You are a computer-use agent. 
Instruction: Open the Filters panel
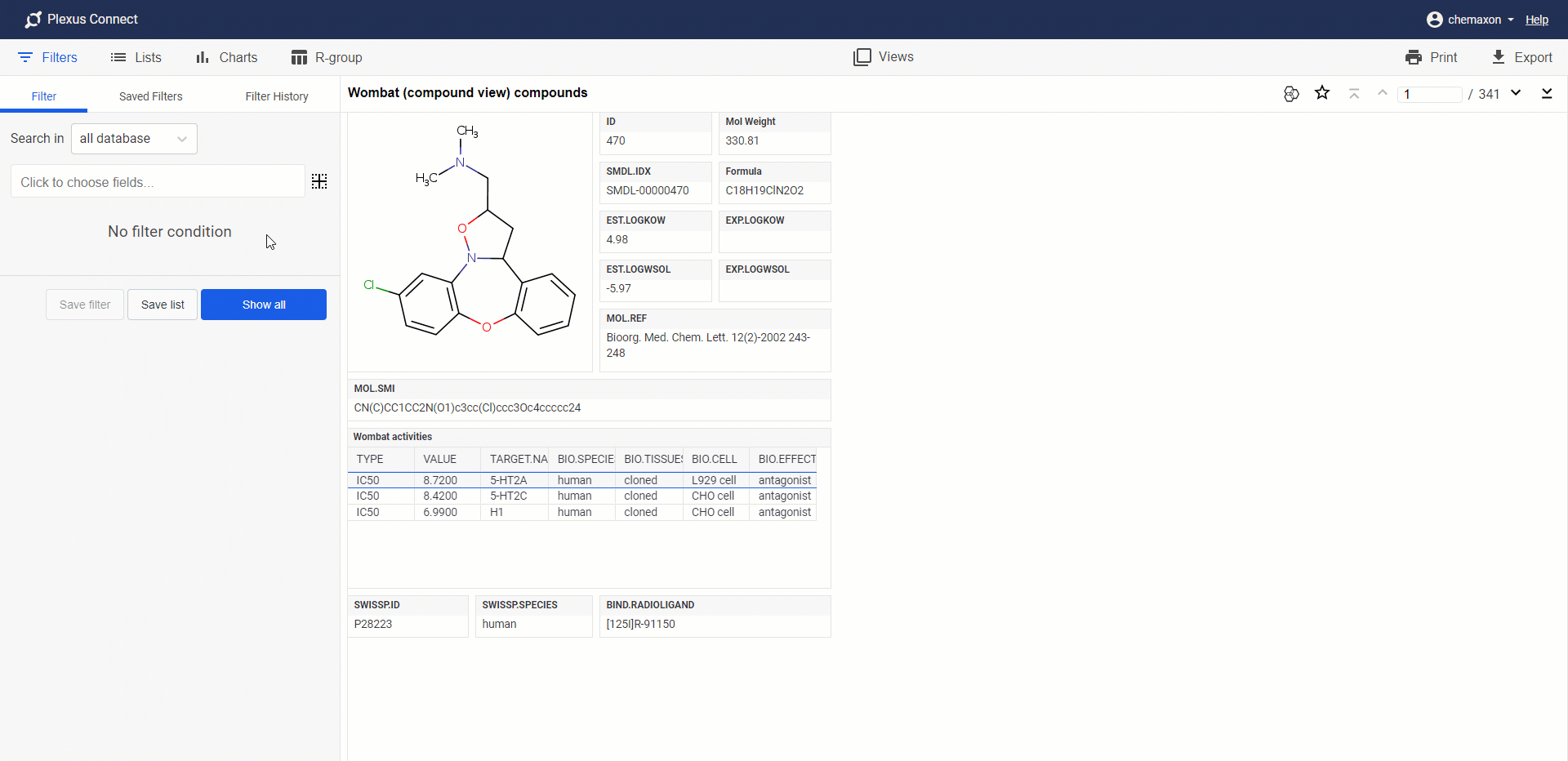tap(47, 57)
